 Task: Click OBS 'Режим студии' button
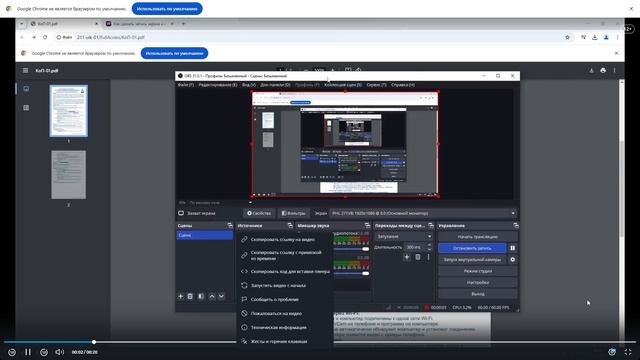tap(478, 271)
